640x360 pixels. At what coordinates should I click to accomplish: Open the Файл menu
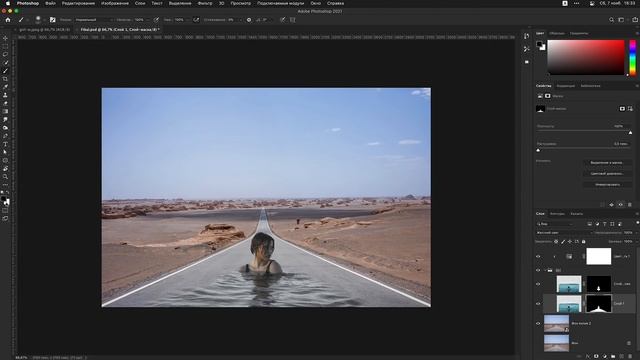coord(50,3)
